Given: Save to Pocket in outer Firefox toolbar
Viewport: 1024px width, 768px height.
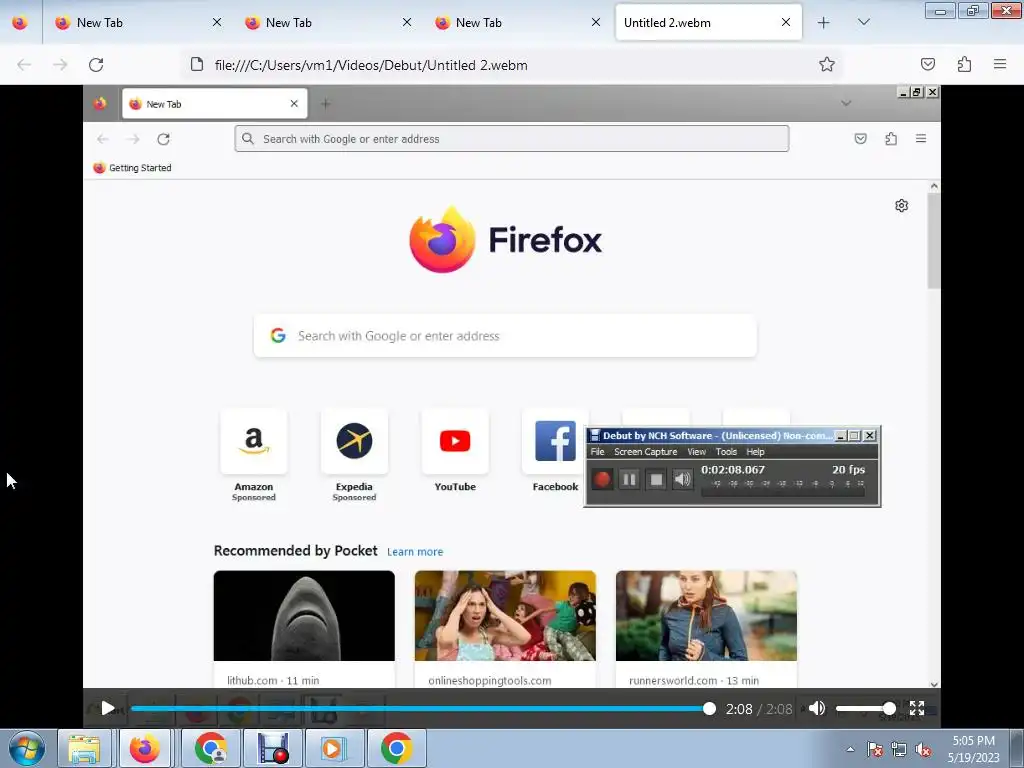Looking at the screenshot, I should 927,64.
